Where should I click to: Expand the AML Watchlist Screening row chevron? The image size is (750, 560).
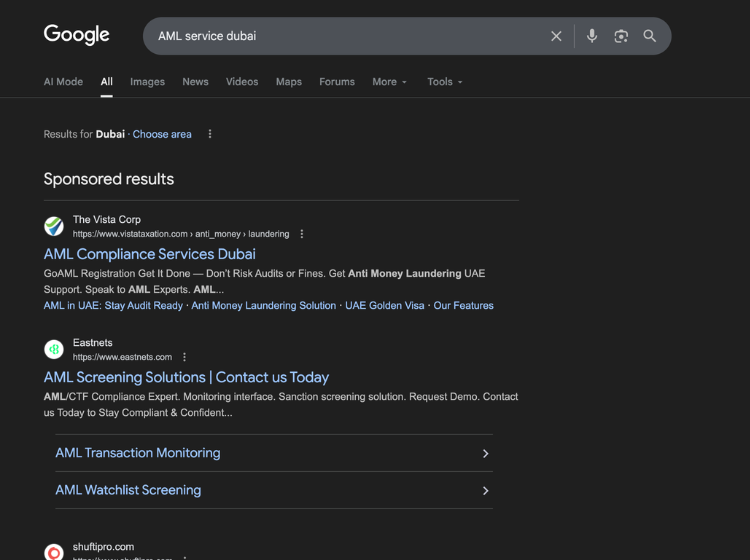(x=485, y=491)
